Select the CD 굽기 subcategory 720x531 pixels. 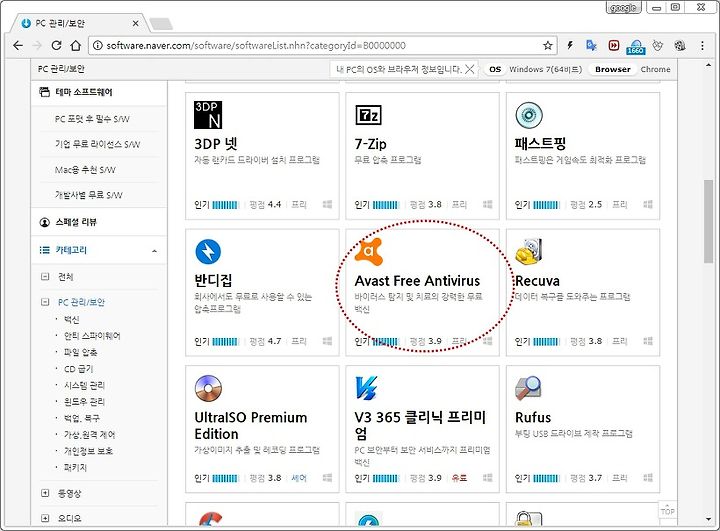(x=79, y=369)
